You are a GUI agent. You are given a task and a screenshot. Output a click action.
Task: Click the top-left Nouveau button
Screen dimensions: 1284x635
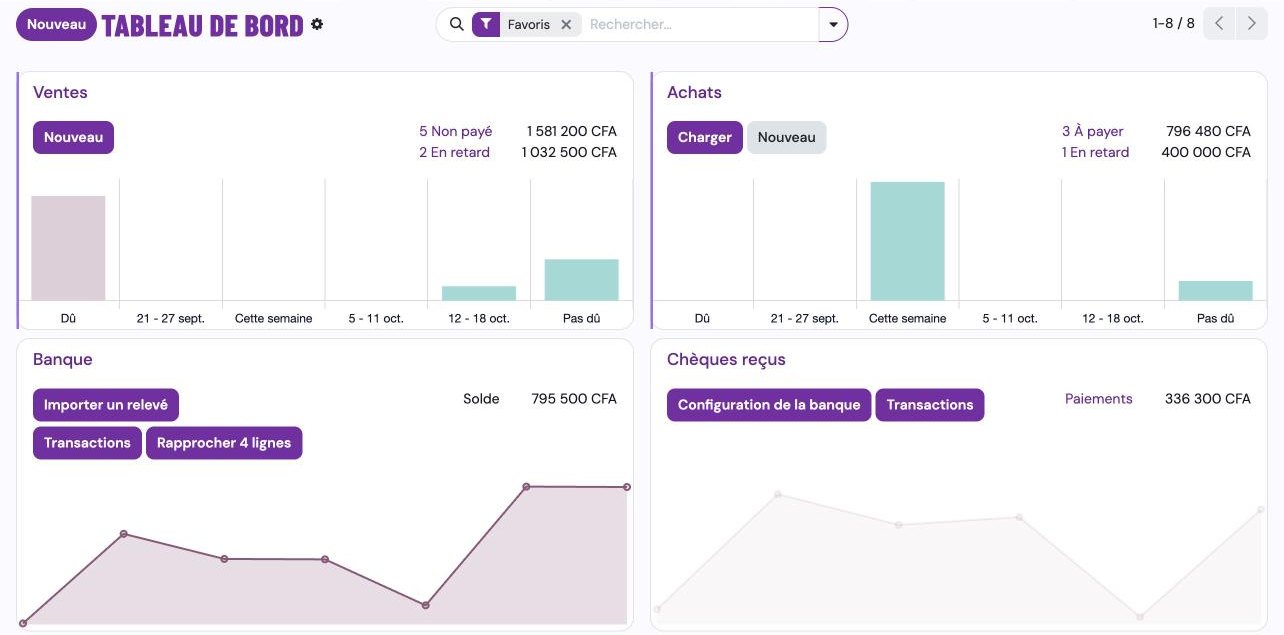tap(56, 24)
